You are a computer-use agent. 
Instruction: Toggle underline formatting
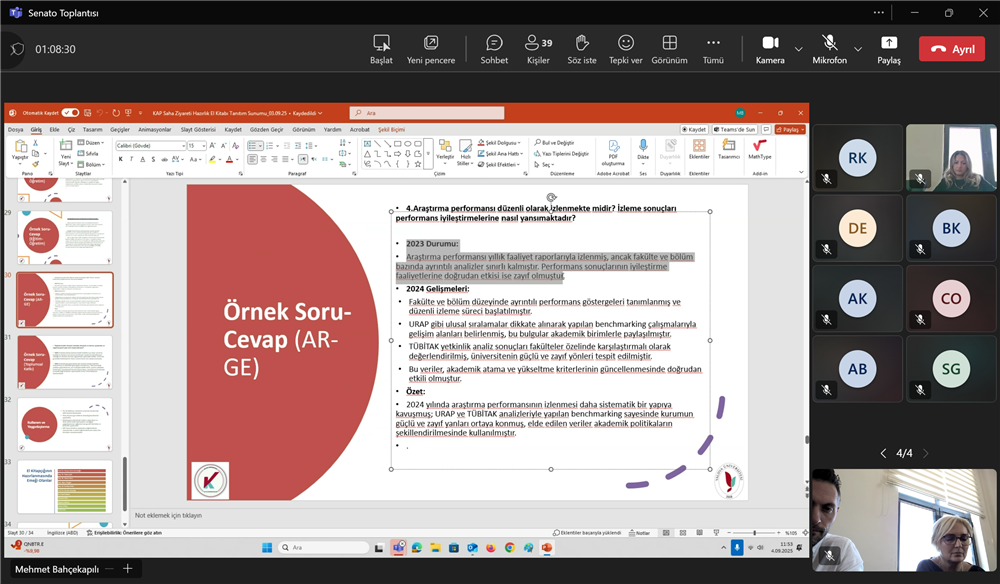point(142,159)
